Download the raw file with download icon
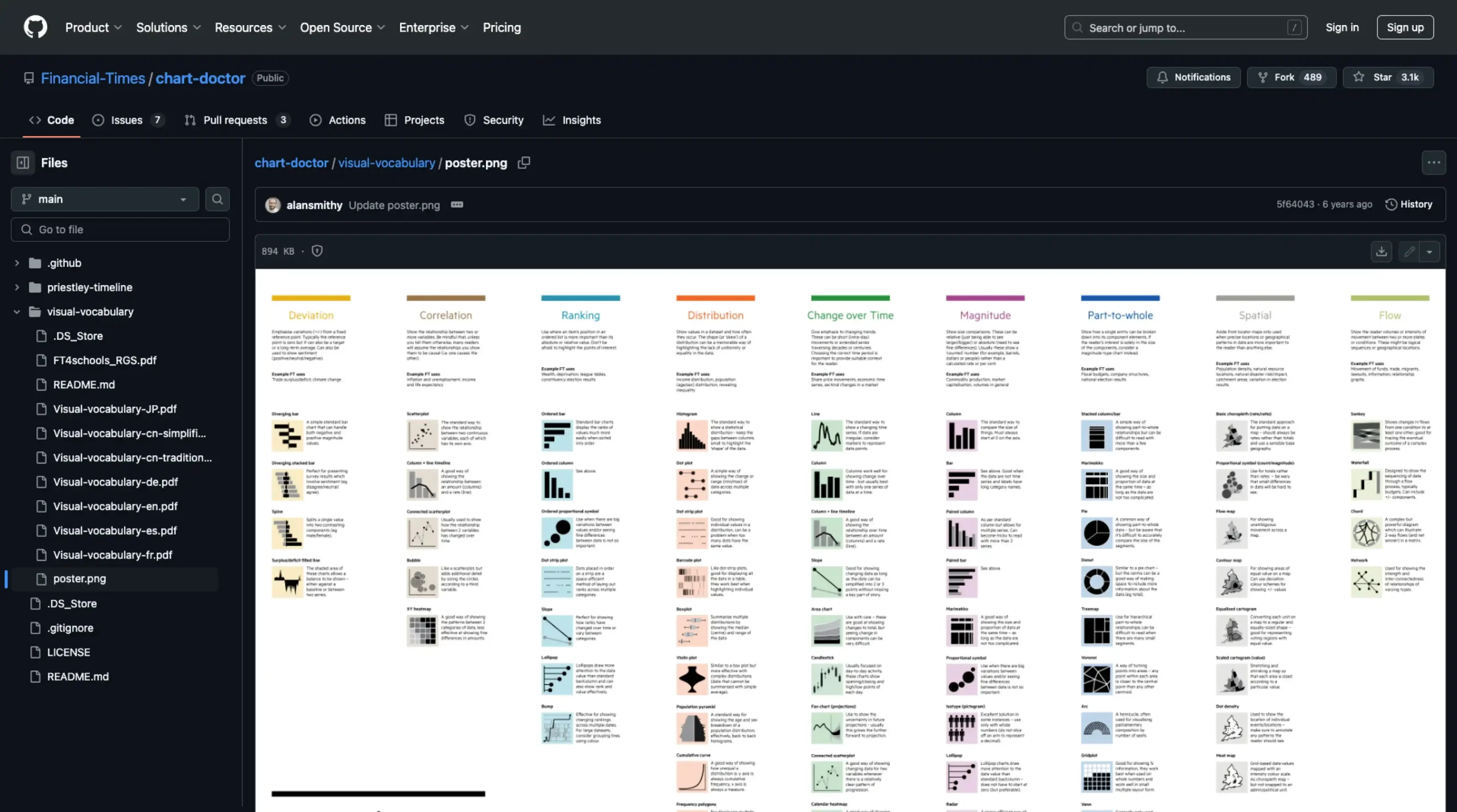 pos(1381,252)
